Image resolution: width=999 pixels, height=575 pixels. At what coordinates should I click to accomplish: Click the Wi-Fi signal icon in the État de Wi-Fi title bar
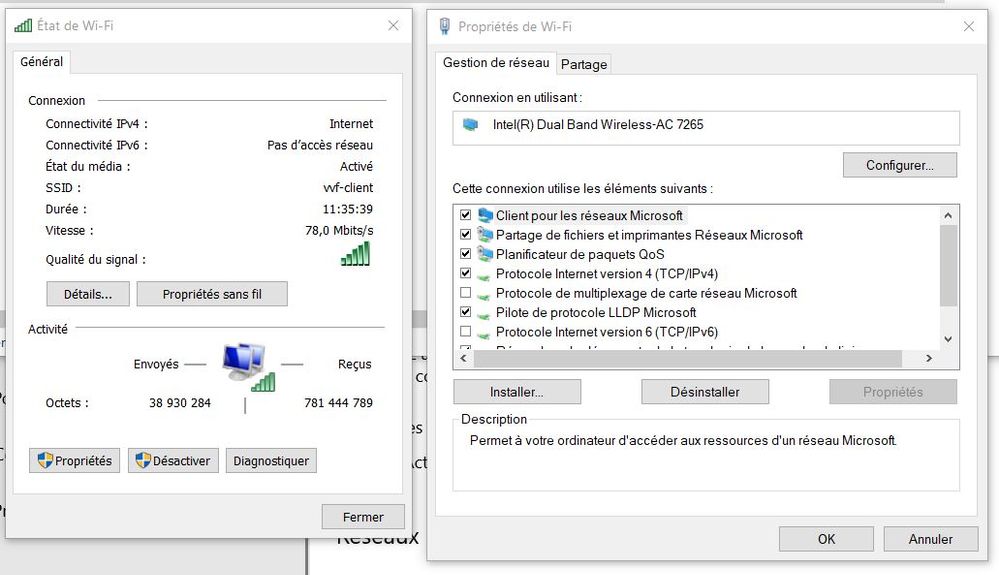click(23, 25)
